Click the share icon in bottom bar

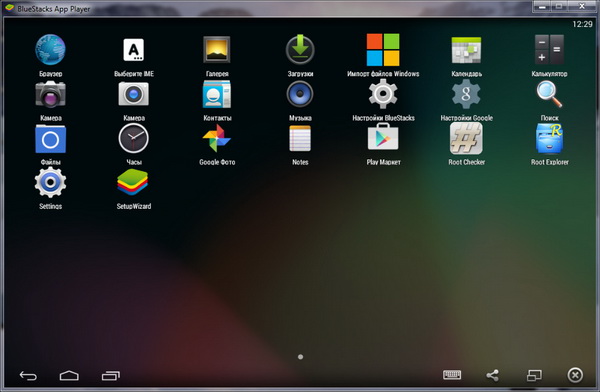coord(492,375)
